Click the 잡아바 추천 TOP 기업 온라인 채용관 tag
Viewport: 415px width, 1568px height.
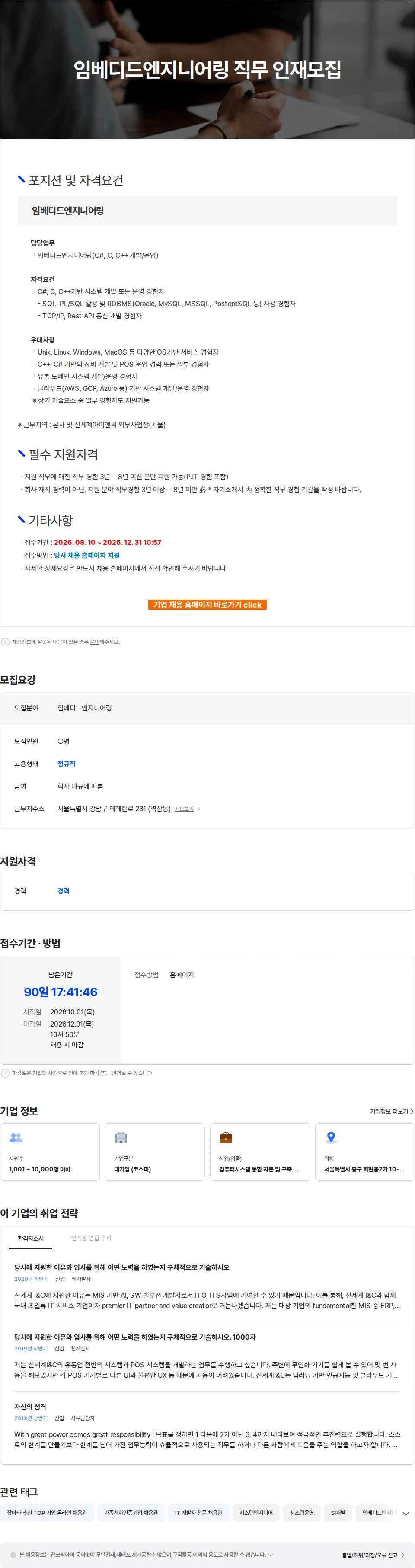[x=47, y=1513]
